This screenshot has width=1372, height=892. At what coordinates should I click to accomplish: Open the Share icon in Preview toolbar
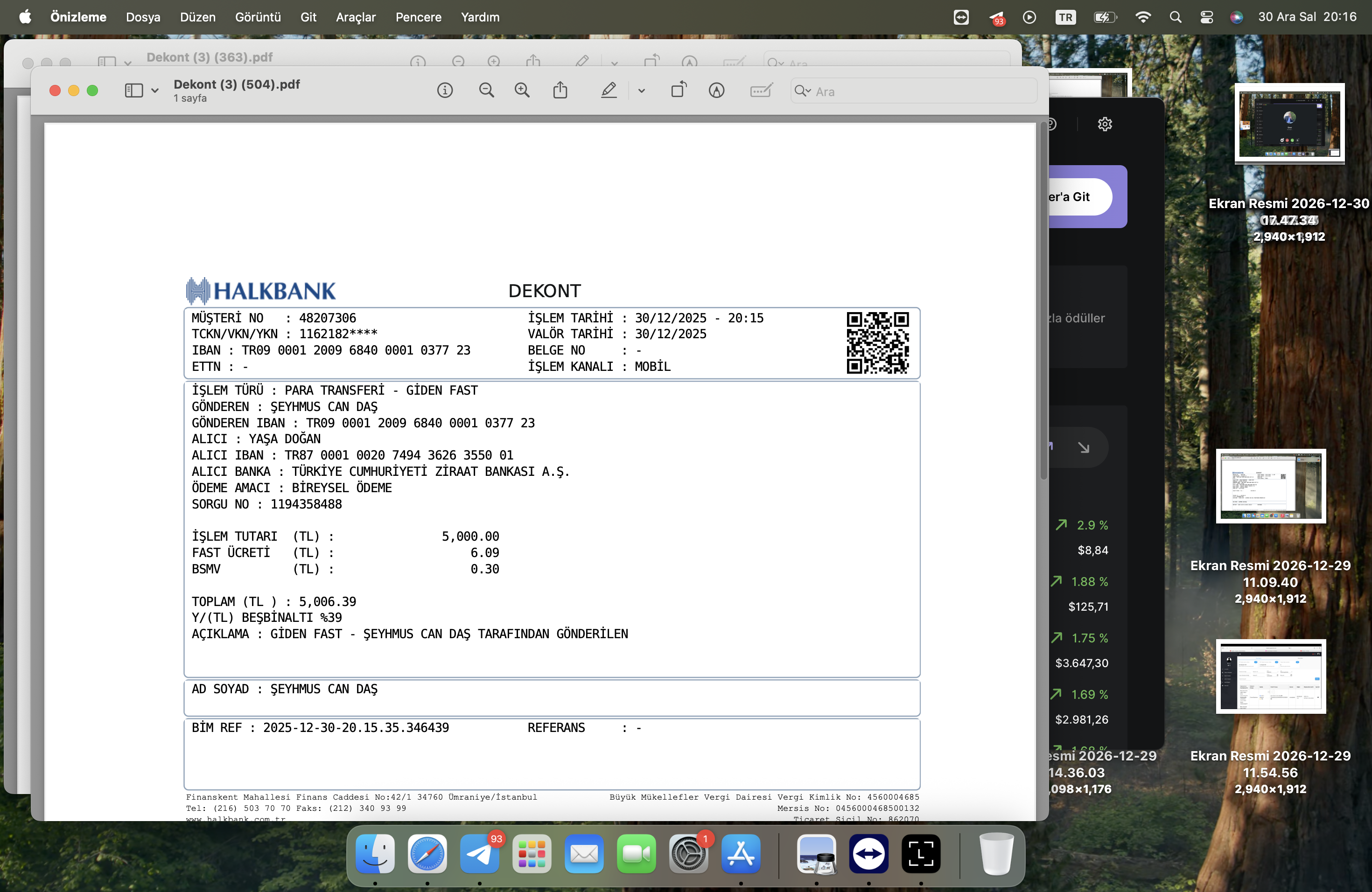pos(560,90)
